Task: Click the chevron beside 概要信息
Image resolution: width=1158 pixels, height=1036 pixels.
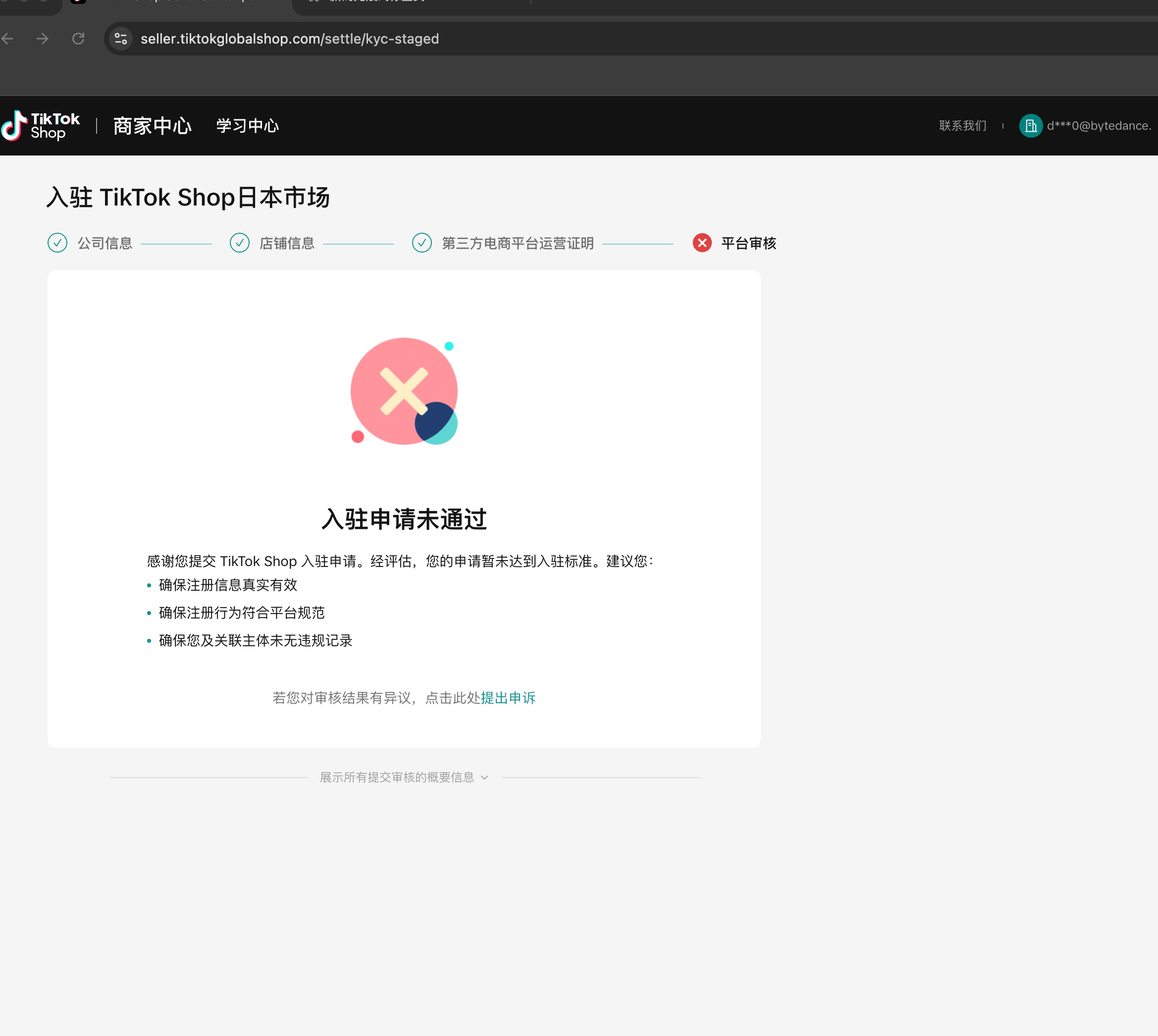Action: tap(484, 777)
